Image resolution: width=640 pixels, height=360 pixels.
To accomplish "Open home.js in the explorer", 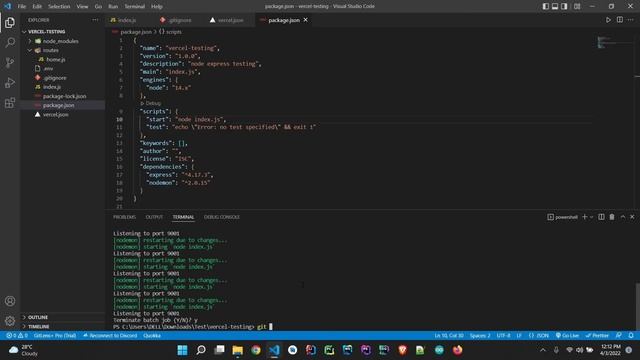I will [62, 60].
